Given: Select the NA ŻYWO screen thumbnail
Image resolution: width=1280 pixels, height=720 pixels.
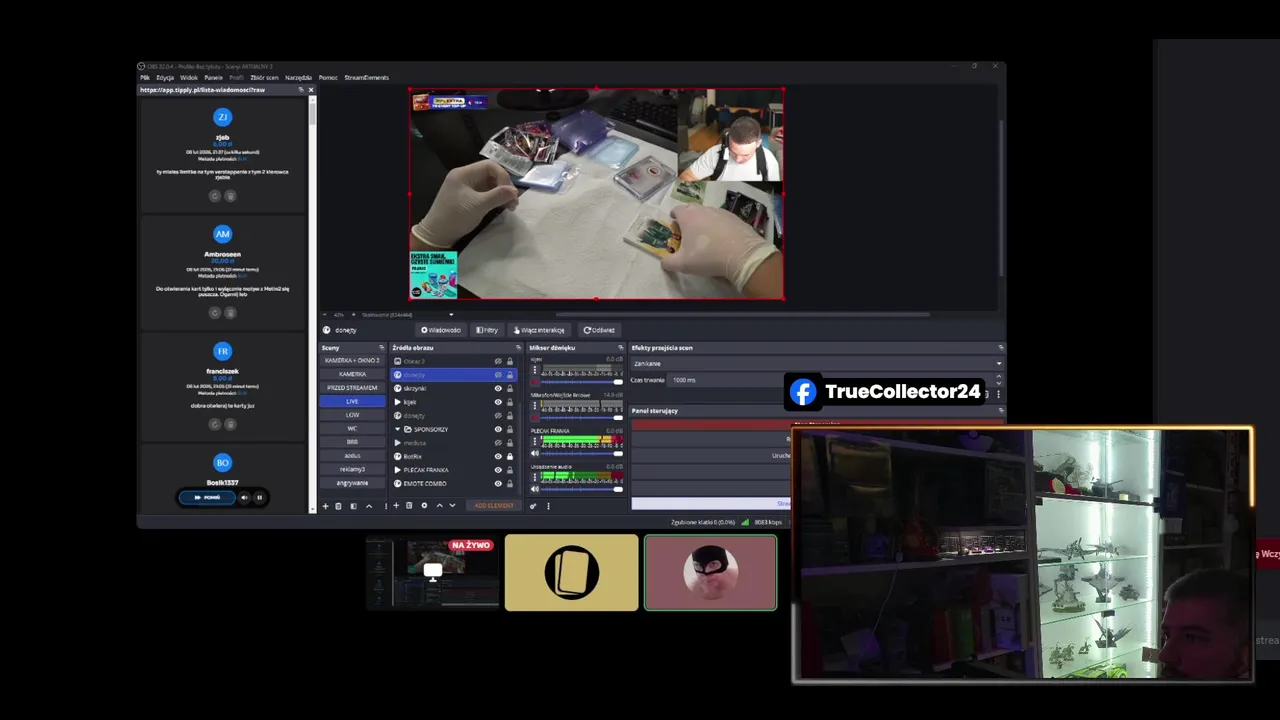Looking at the screenshot, I should tap(432, 572).
